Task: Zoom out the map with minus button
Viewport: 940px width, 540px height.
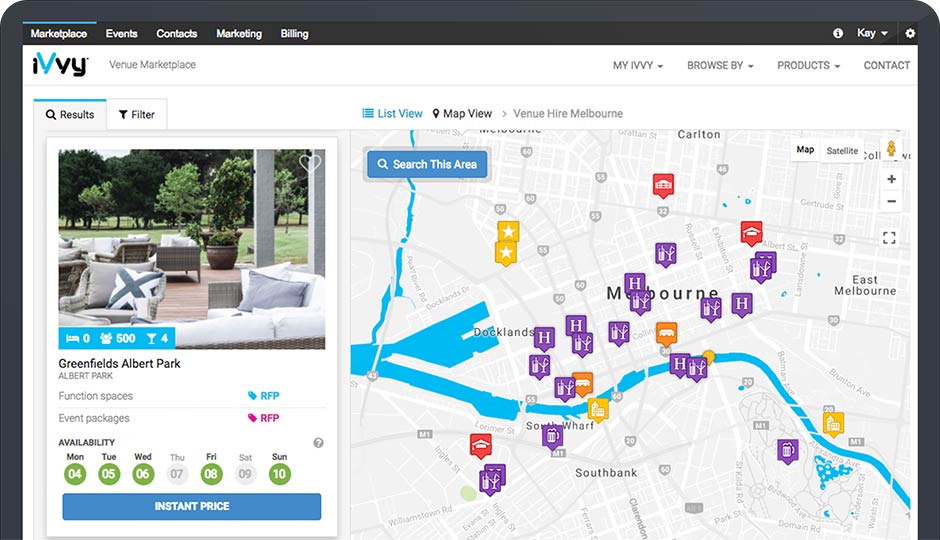Action: [891, 201]
